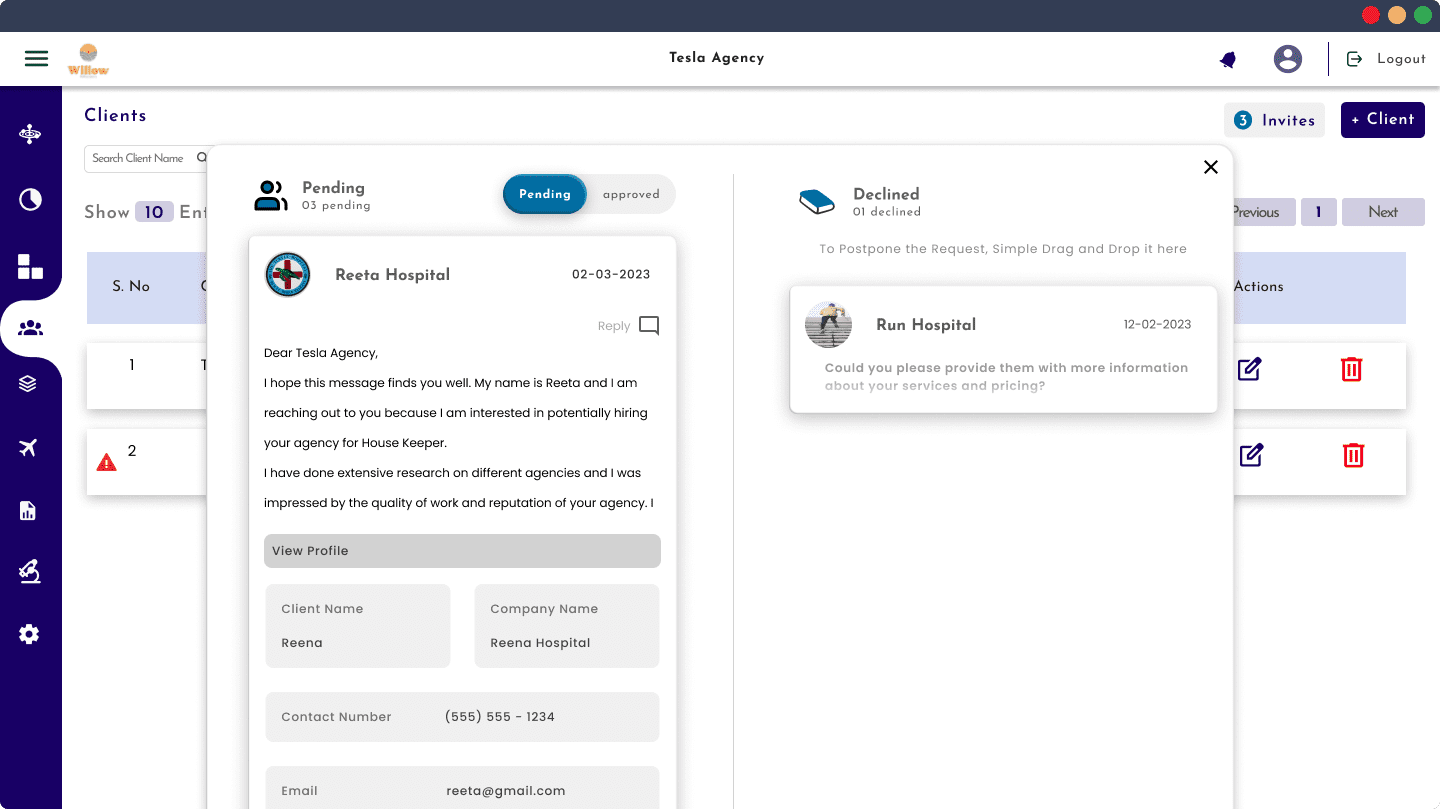Open the microscope sidebar icon
This screenshot has width=1440, height=809.
29,572
